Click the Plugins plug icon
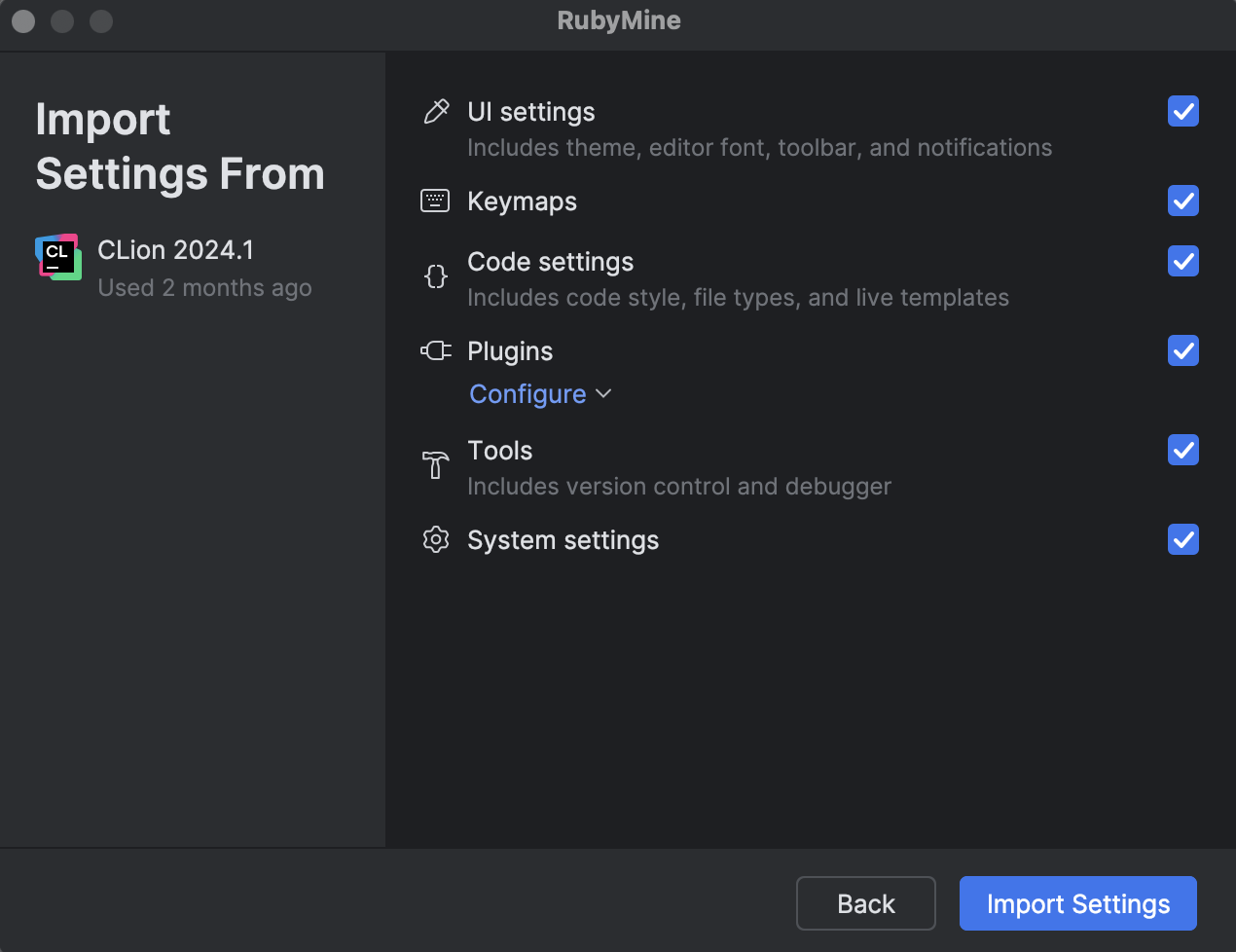Viewport: 1236px width, 952px height. coord(435,350)
